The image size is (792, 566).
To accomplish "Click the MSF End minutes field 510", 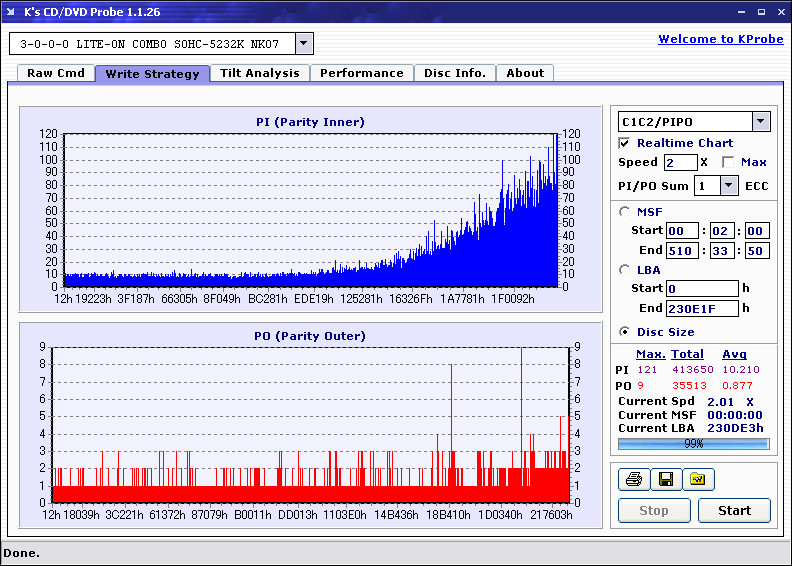I will (x=682, y=250).
